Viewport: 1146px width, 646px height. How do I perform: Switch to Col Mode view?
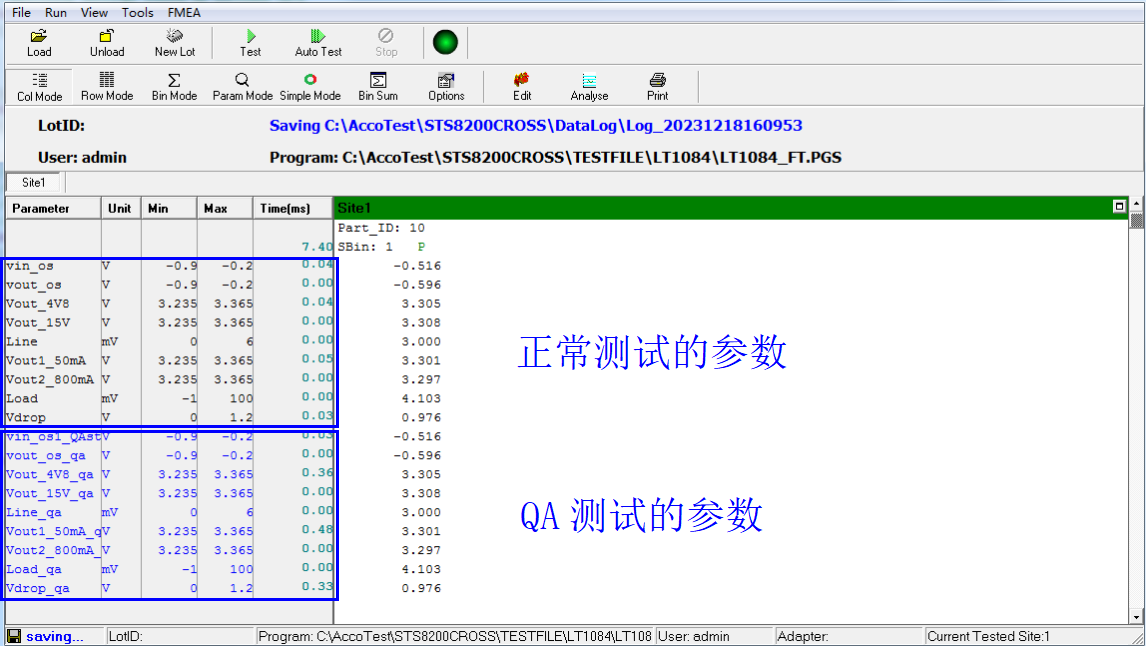coord(39,86)
